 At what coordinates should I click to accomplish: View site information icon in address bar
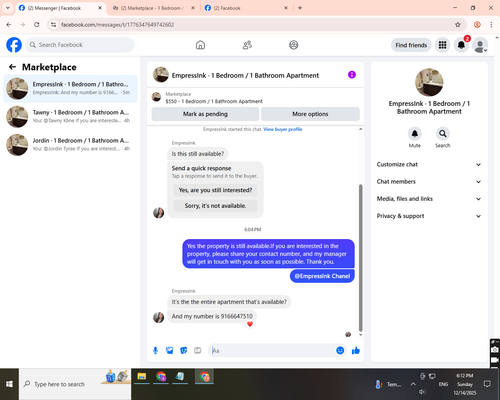point(54,25)
